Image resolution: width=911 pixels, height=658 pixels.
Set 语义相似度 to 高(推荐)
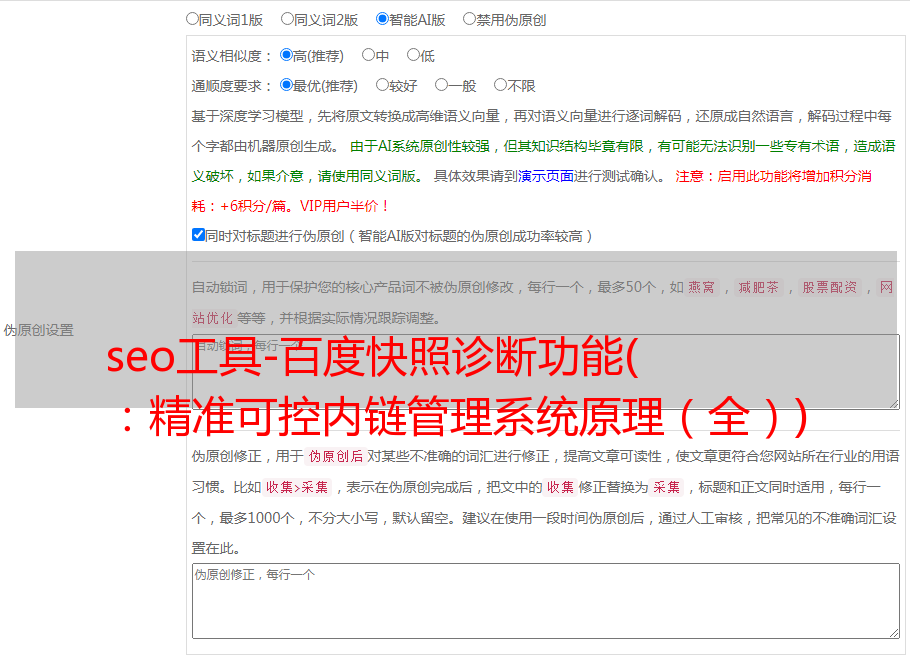pyautogui.click(x=286, y=55)
